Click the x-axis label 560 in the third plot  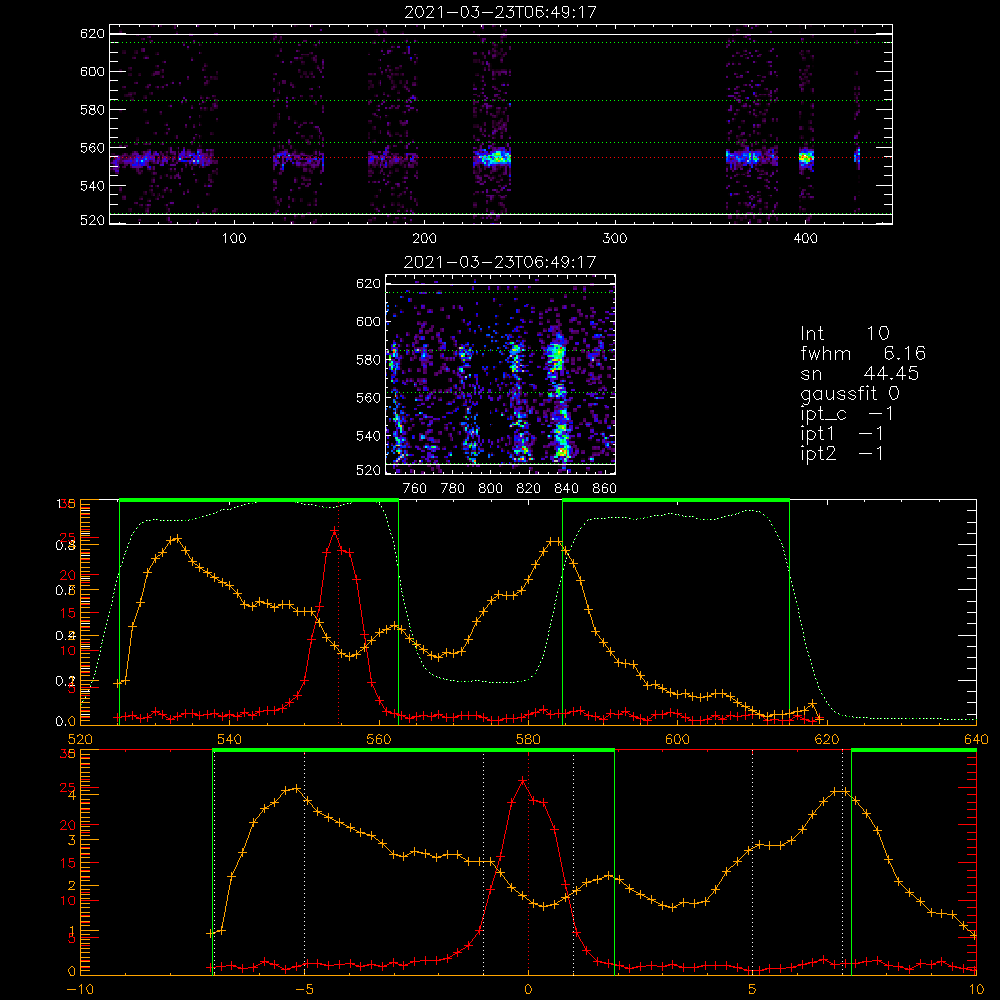(x=379, y=739)
